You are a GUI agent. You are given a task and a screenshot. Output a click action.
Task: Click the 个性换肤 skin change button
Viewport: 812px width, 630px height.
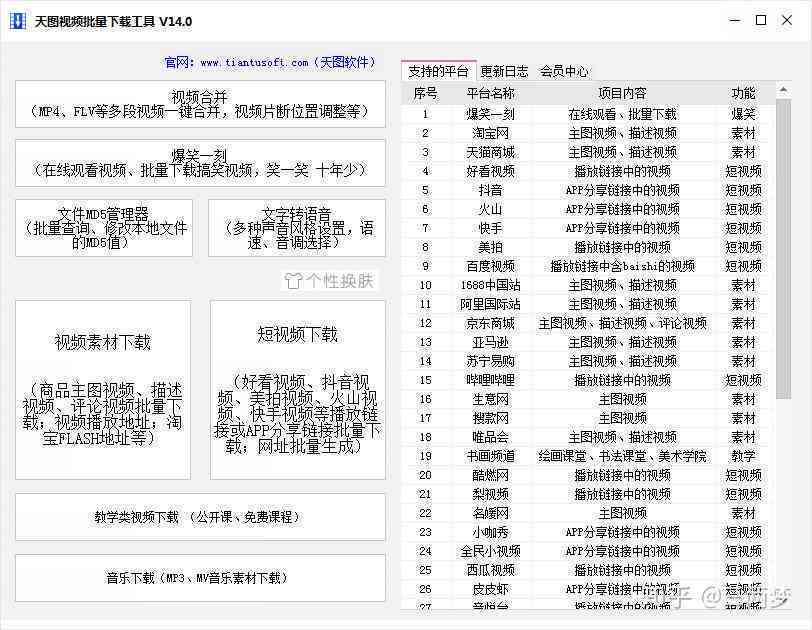[x=330, y=281]
